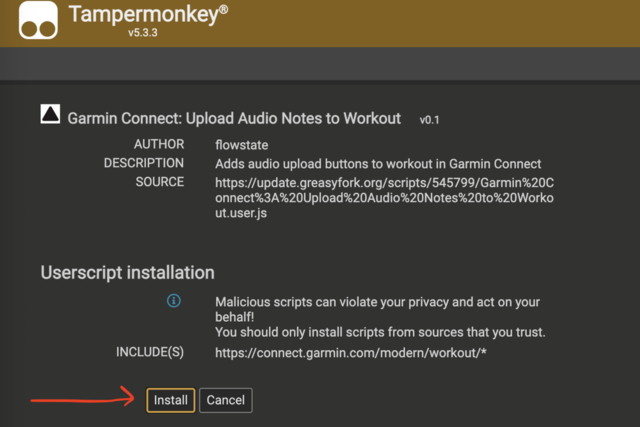Click the 'Userscript installation' heading
This screenshot has height=427, width=640.
[x=127, y=272]
